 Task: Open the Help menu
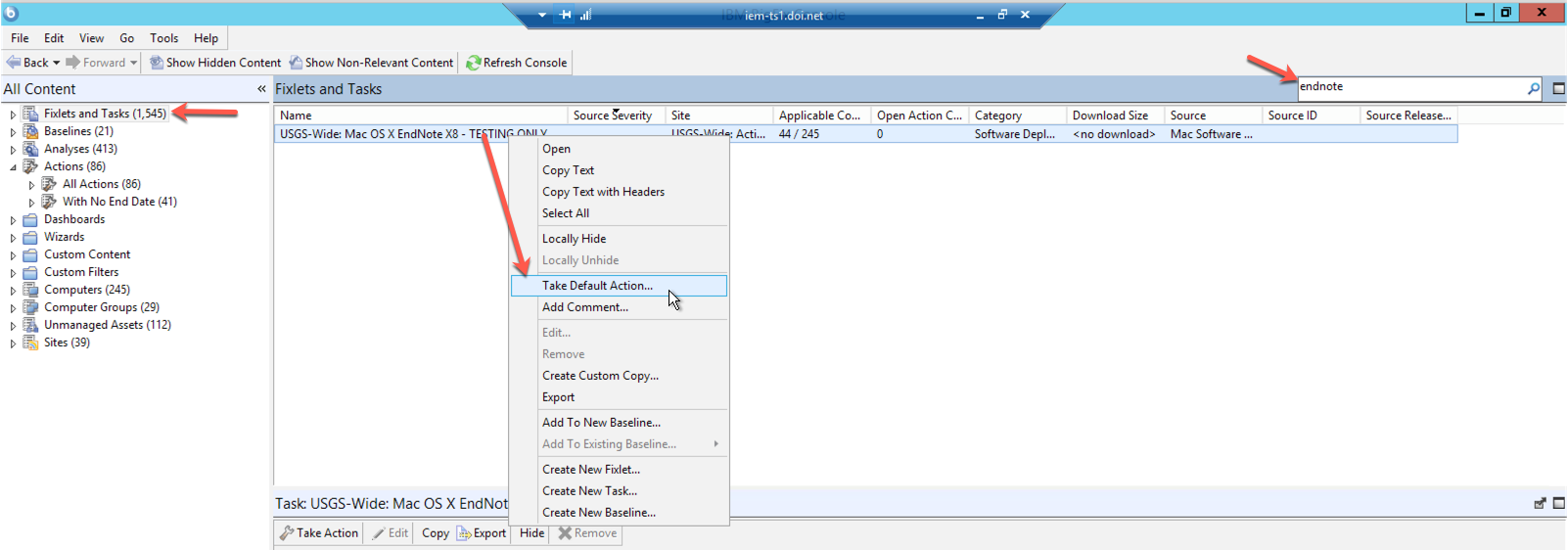tap(206, 38)
